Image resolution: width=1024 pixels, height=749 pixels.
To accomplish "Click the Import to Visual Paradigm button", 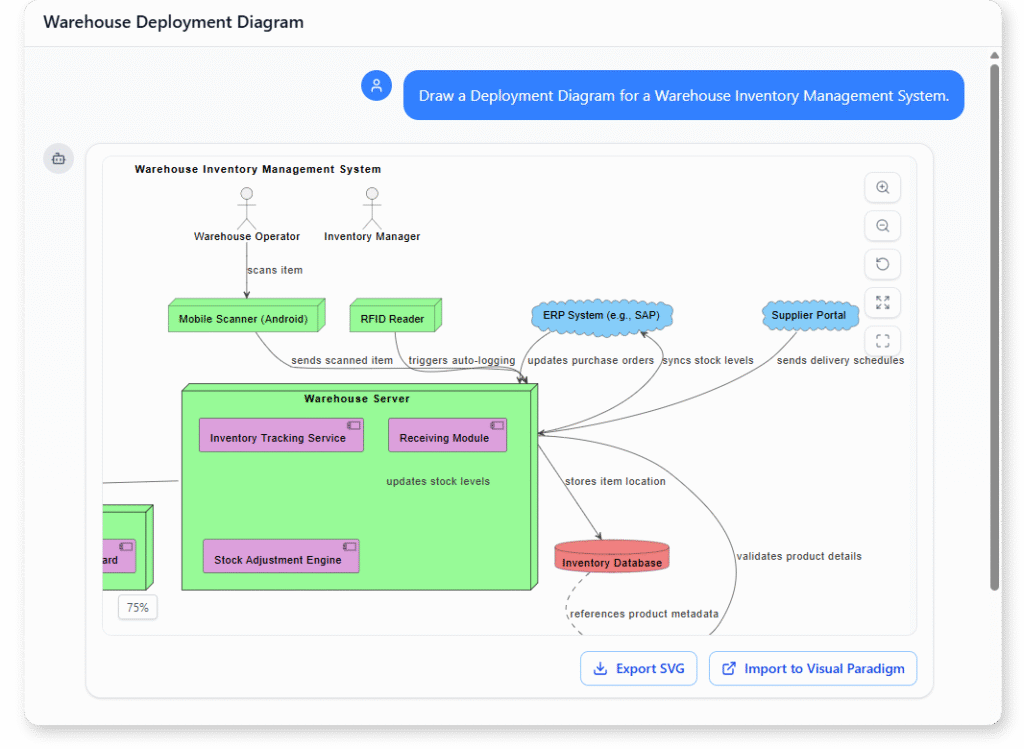I will 812,668.
